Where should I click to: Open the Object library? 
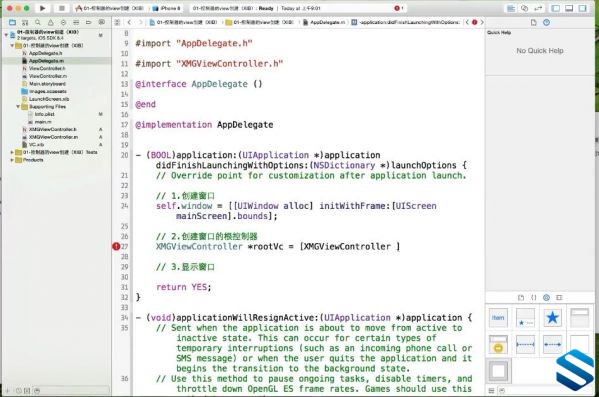[547, 298]
